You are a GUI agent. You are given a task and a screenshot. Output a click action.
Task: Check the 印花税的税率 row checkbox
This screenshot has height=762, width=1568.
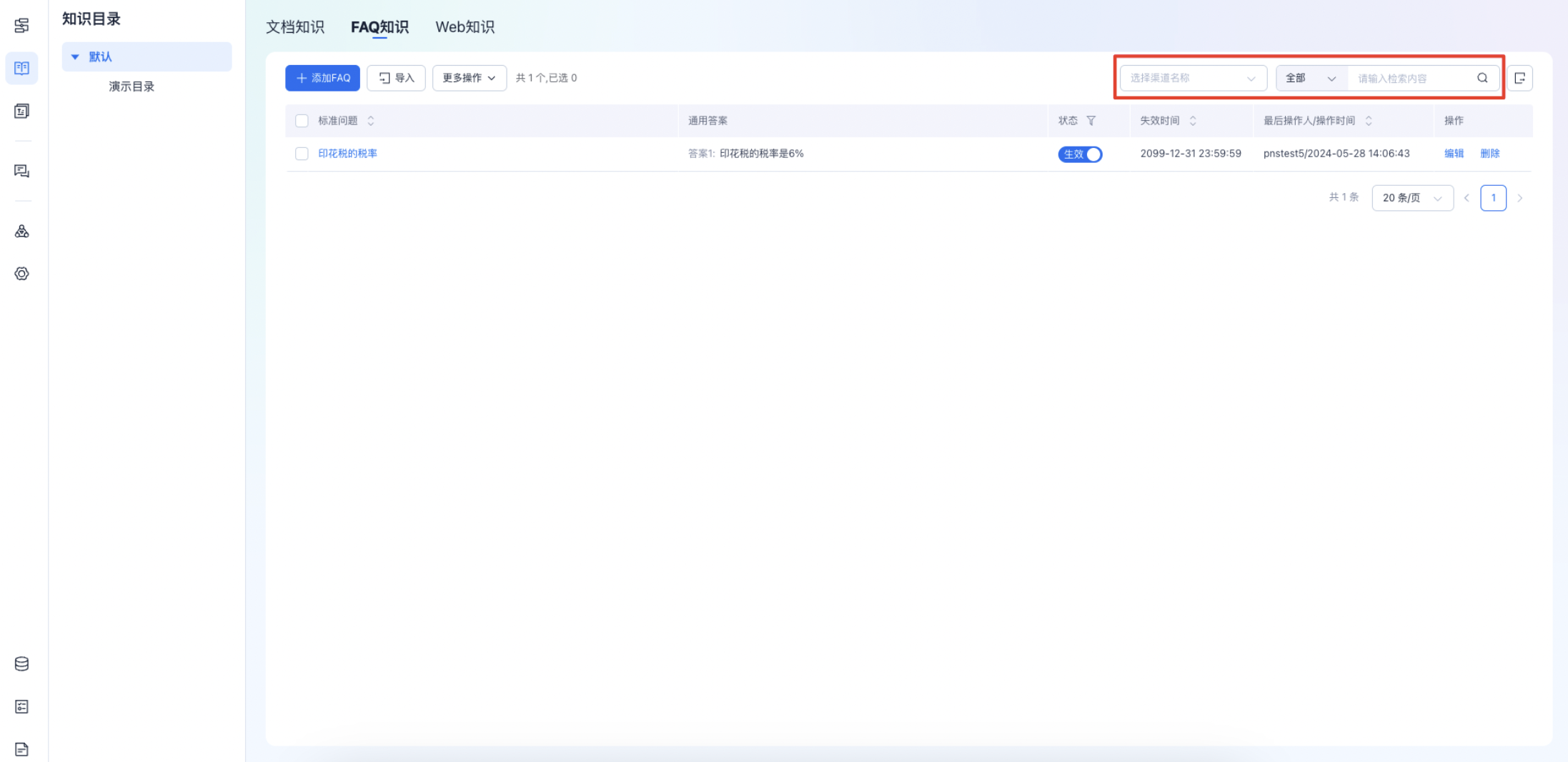302,154
